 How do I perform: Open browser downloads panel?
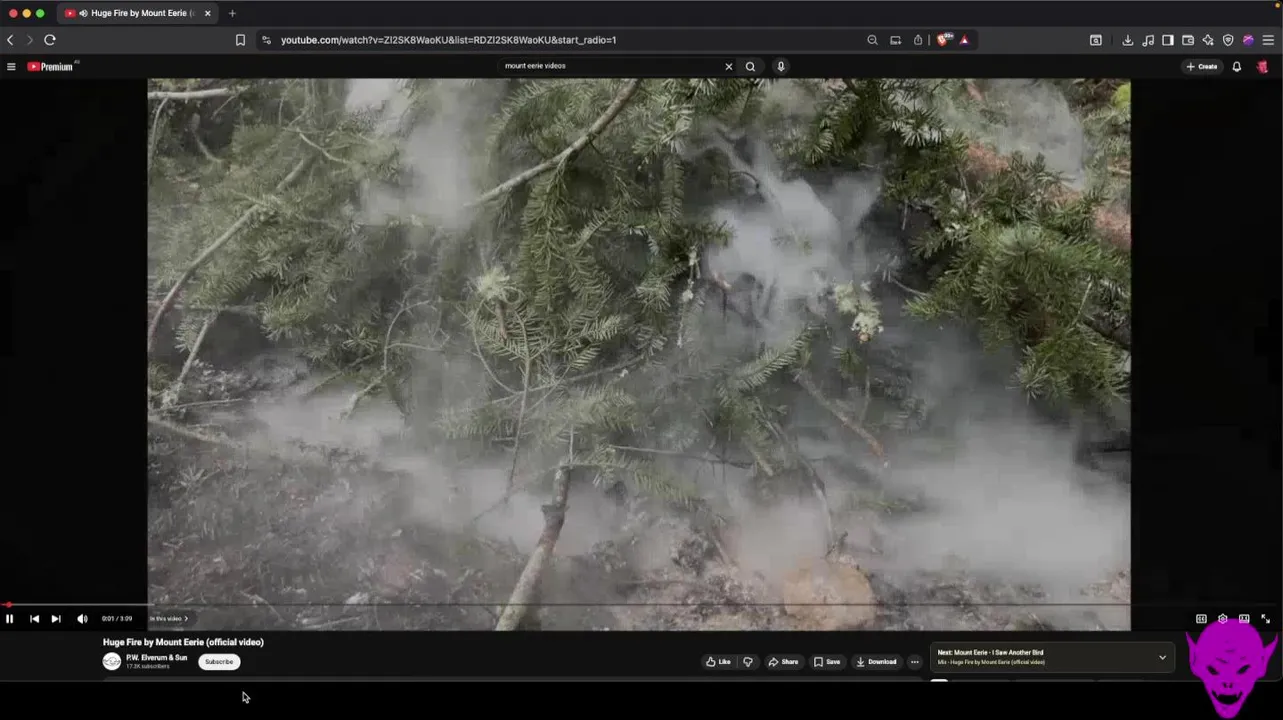(x=1128, y=40)
